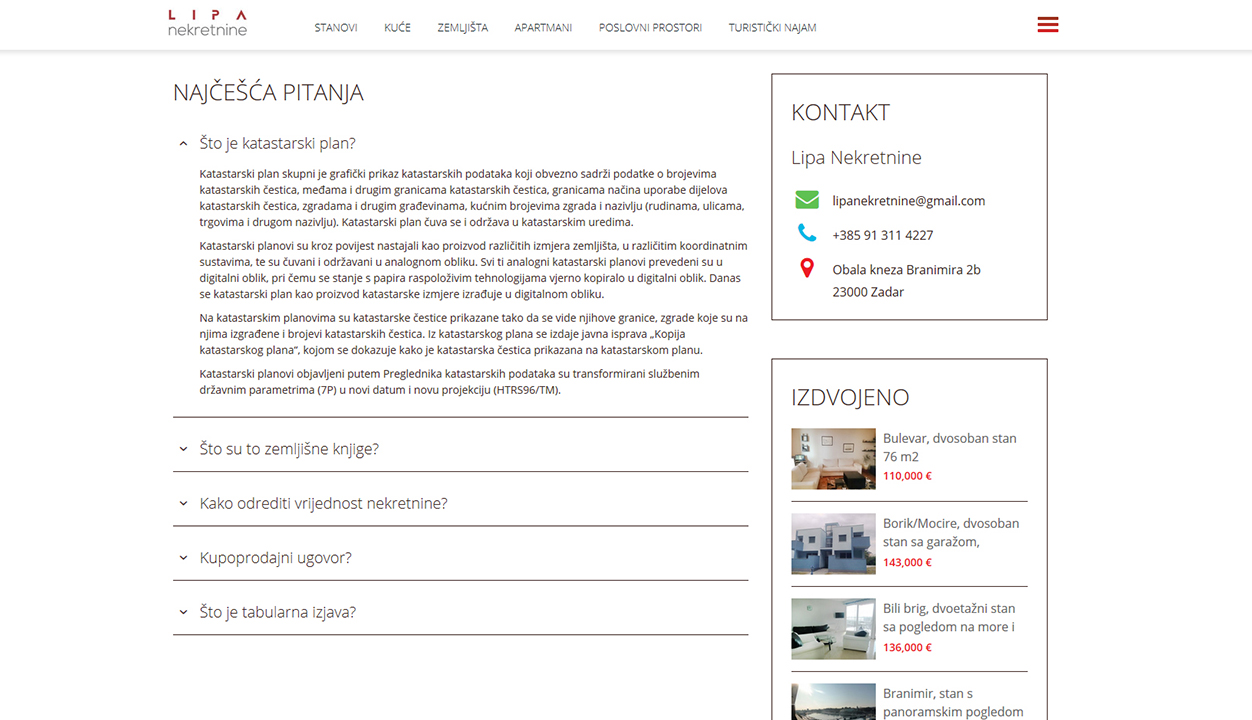Click the 'Kupoprodajni ugovor?' question title
The width and height of the screenshot is (1252, 720).
click(x=276, y=558)
